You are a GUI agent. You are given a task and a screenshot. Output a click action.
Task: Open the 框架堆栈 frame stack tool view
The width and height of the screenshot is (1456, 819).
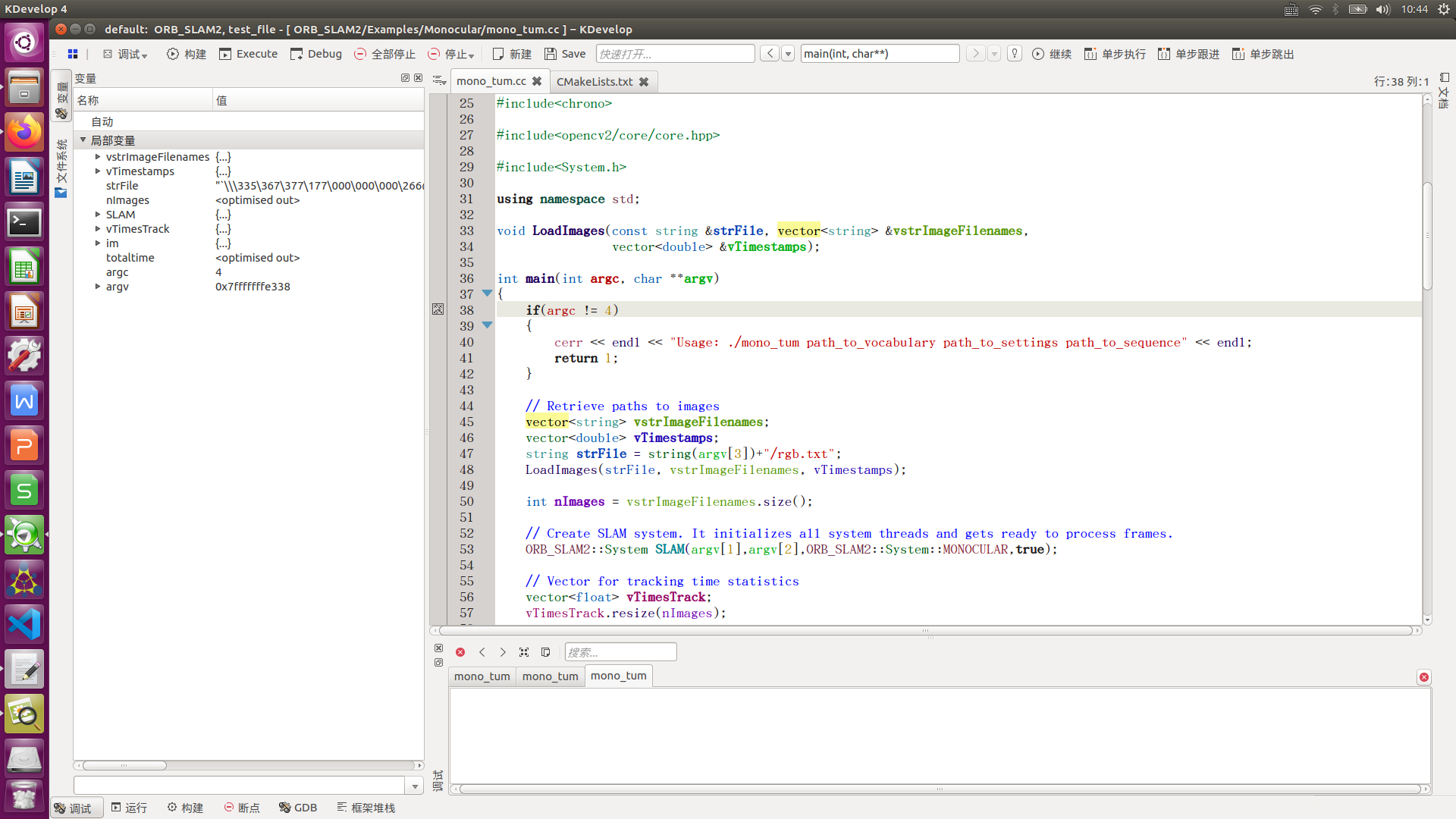click(366, 808)
